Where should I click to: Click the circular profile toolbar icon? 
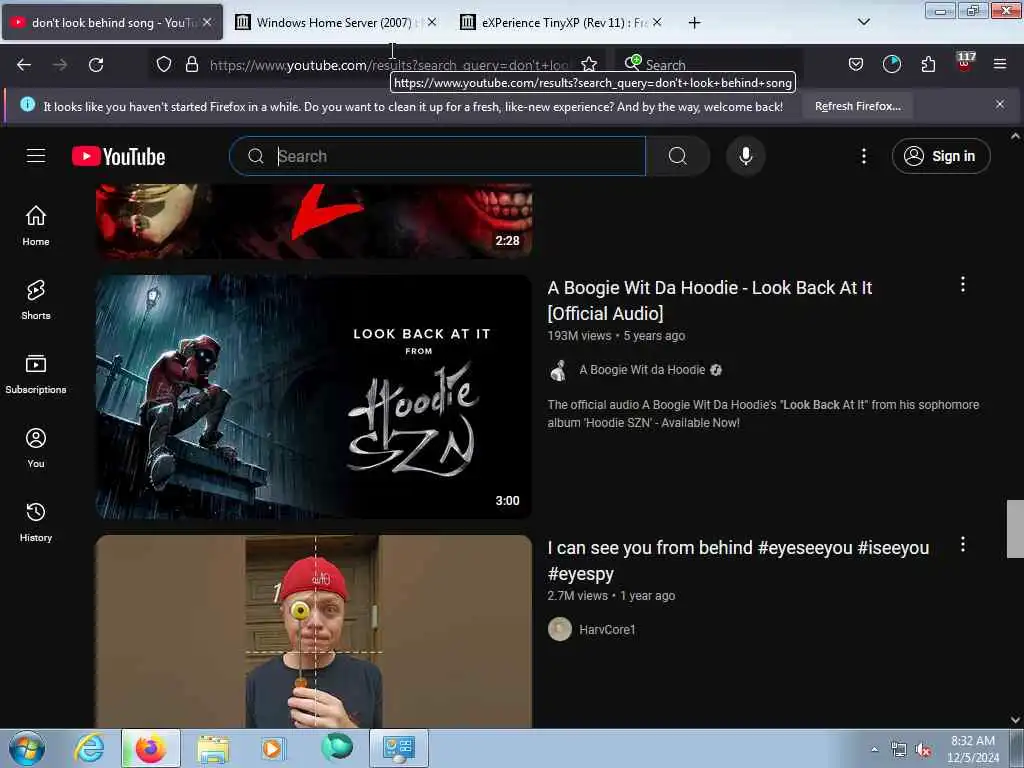pos(891,64)
